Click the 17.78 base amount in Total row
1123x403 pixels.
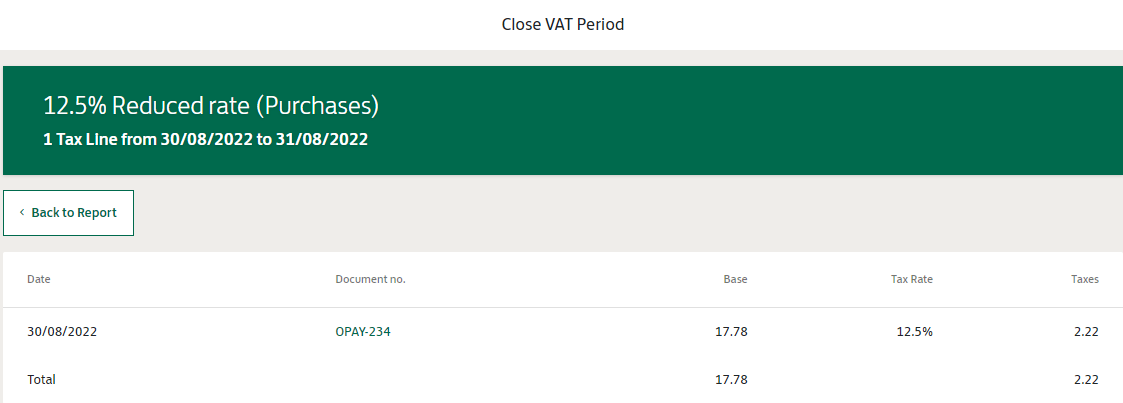[731, 380]
